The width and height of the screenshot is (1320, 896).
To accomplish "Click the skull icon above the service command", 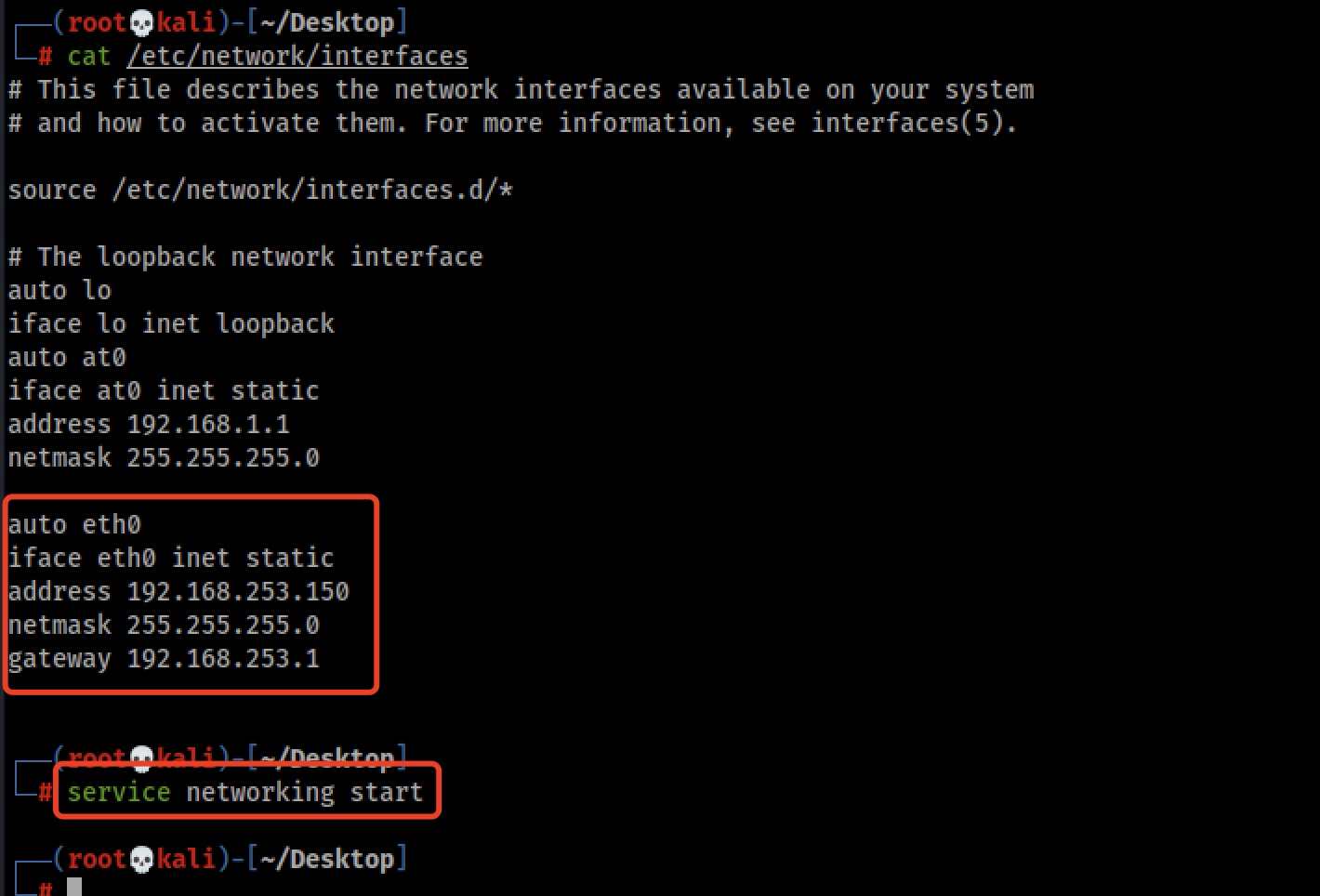I will 141,760.
